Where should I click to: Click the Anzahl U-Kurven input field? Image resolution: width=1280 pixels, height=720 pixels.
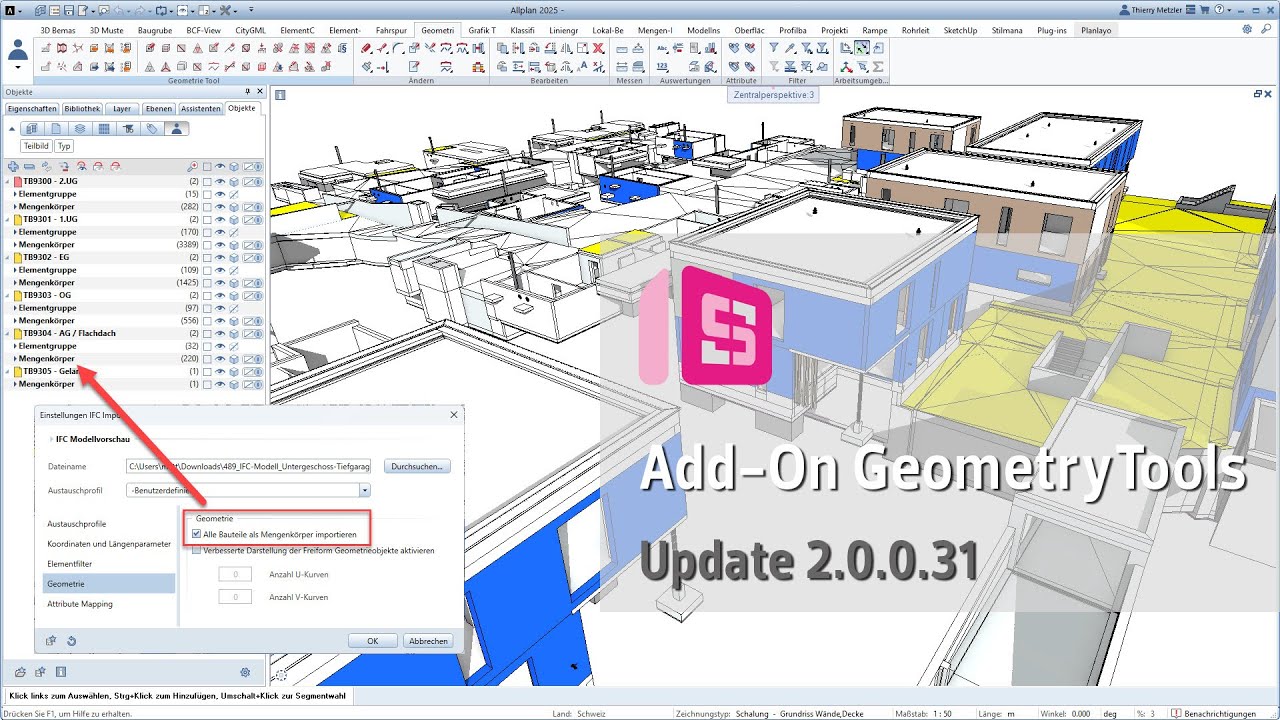(x=235, y=574)
